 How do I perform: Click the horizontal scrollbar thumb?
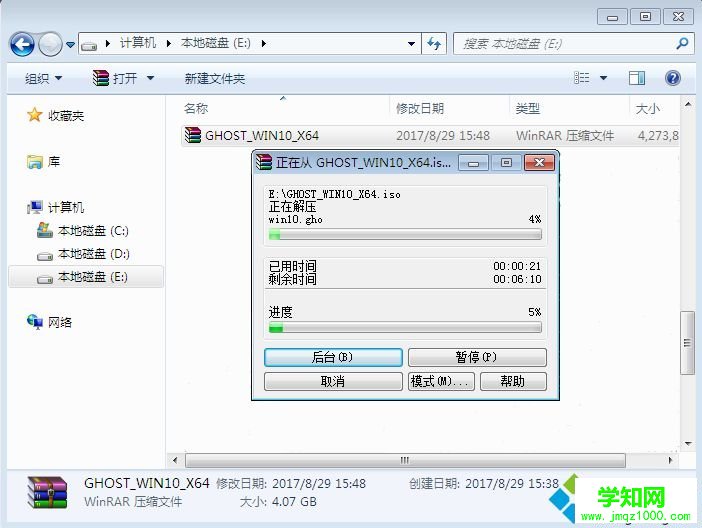point(405,460)
